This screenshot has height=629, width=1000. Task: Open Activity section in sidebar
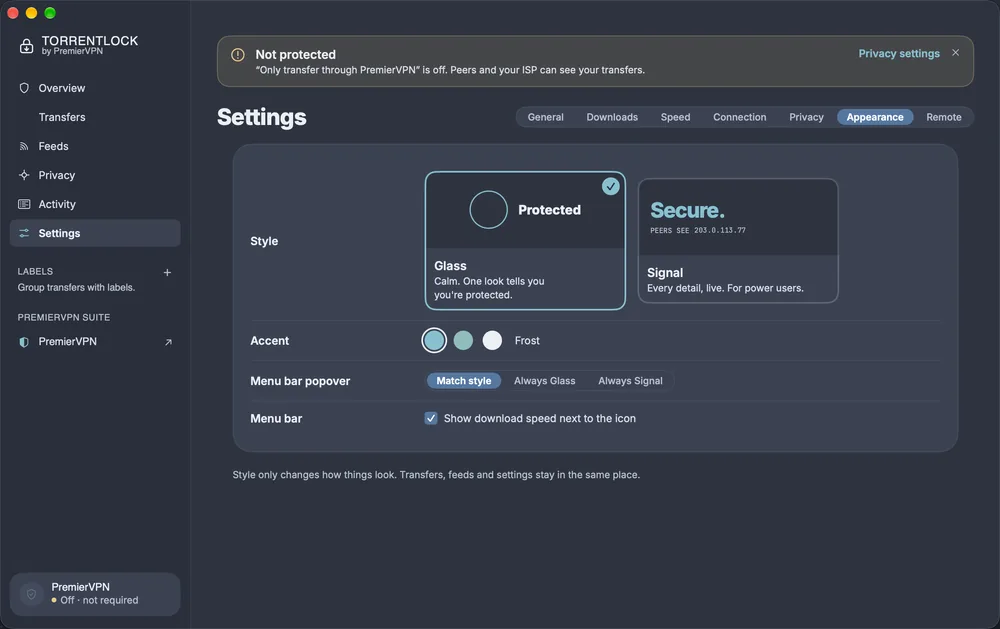click(95, 204)
